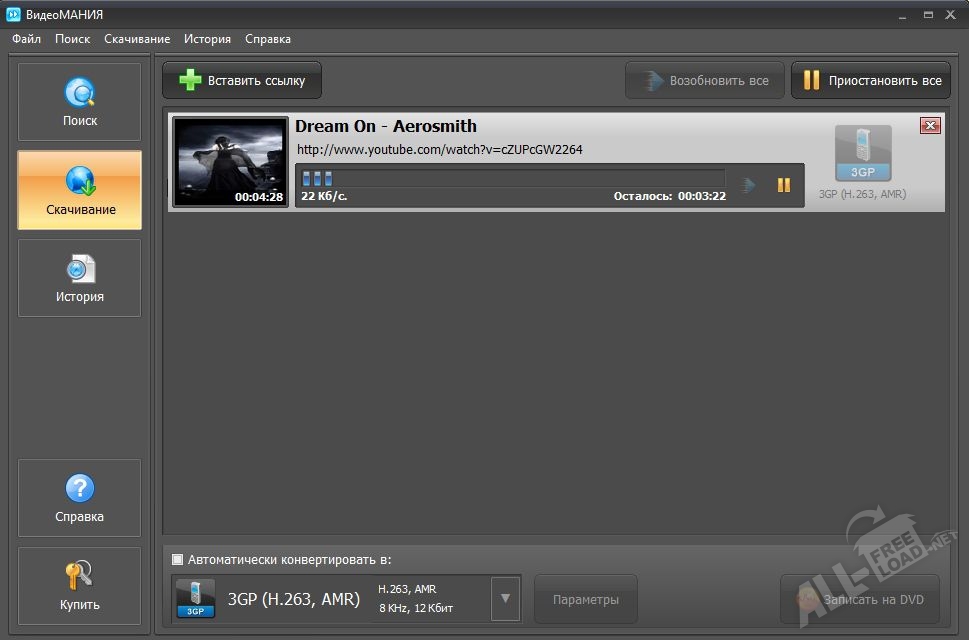Click Приостановить все button
969x640 pixels.
pos(870,81)
